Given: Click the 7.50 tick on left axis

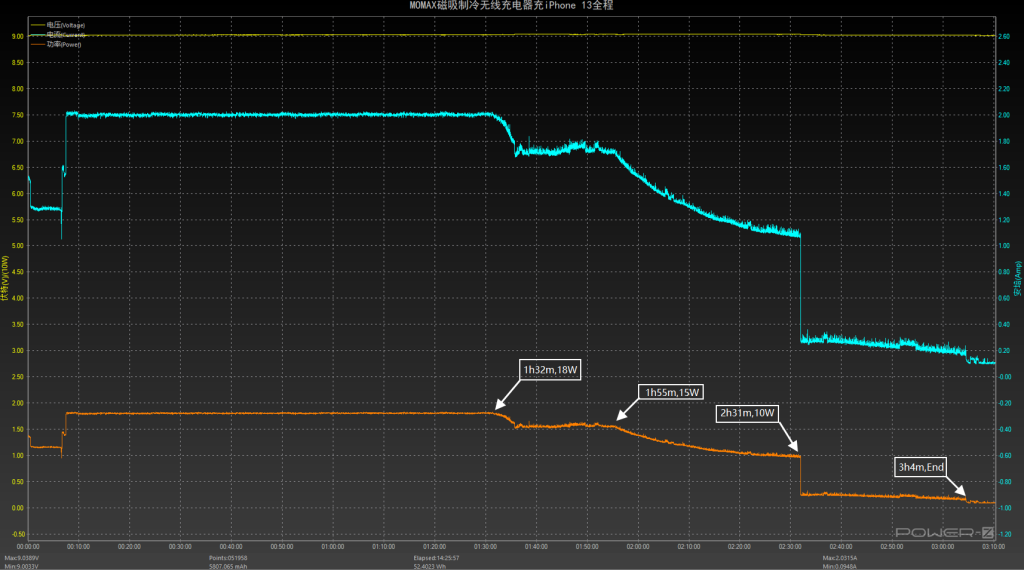Looking at the screenshot, I should (18, 115).
